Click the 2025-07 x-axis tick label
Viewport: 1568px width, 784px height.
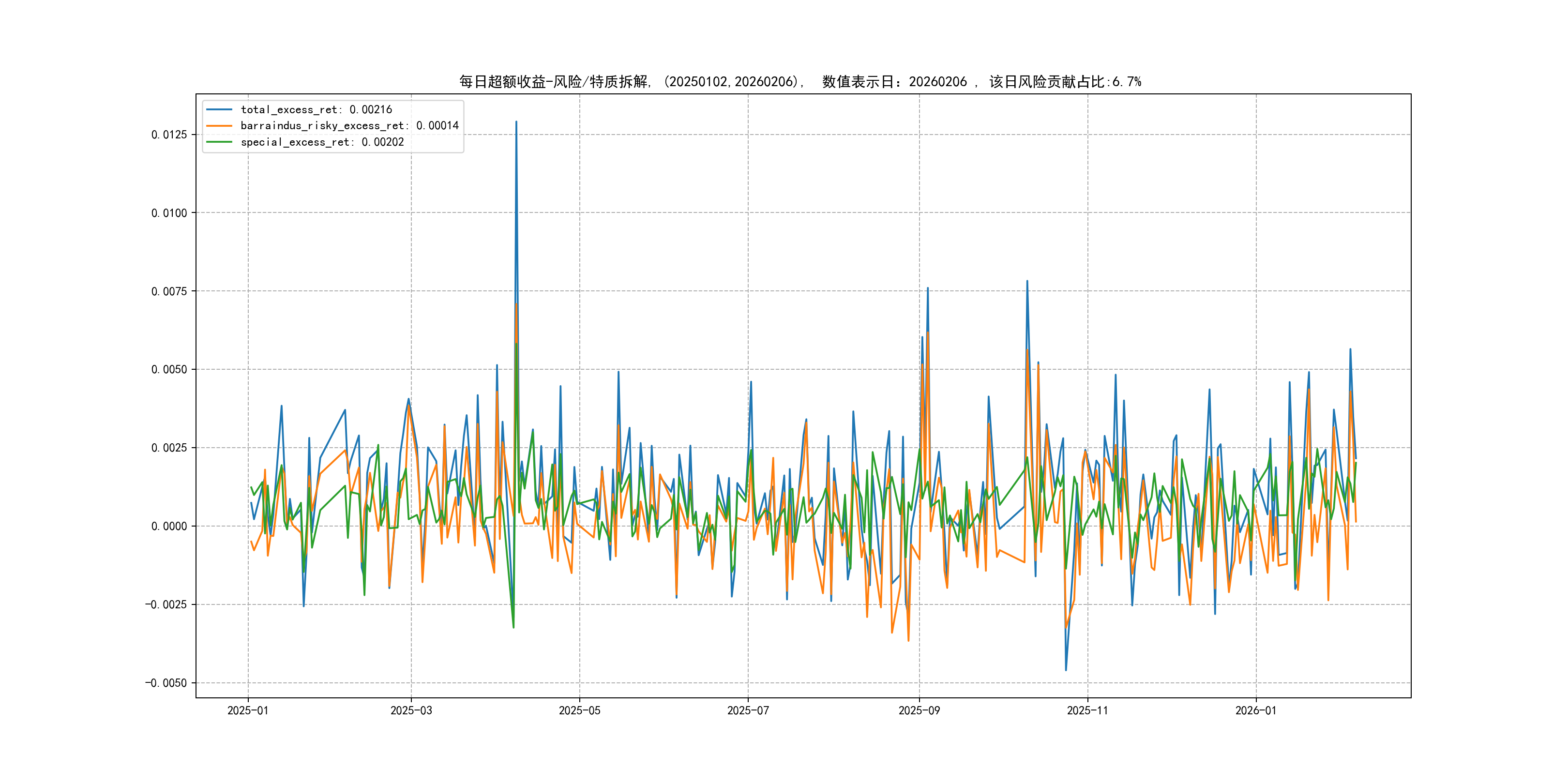[x=748, y=710]
